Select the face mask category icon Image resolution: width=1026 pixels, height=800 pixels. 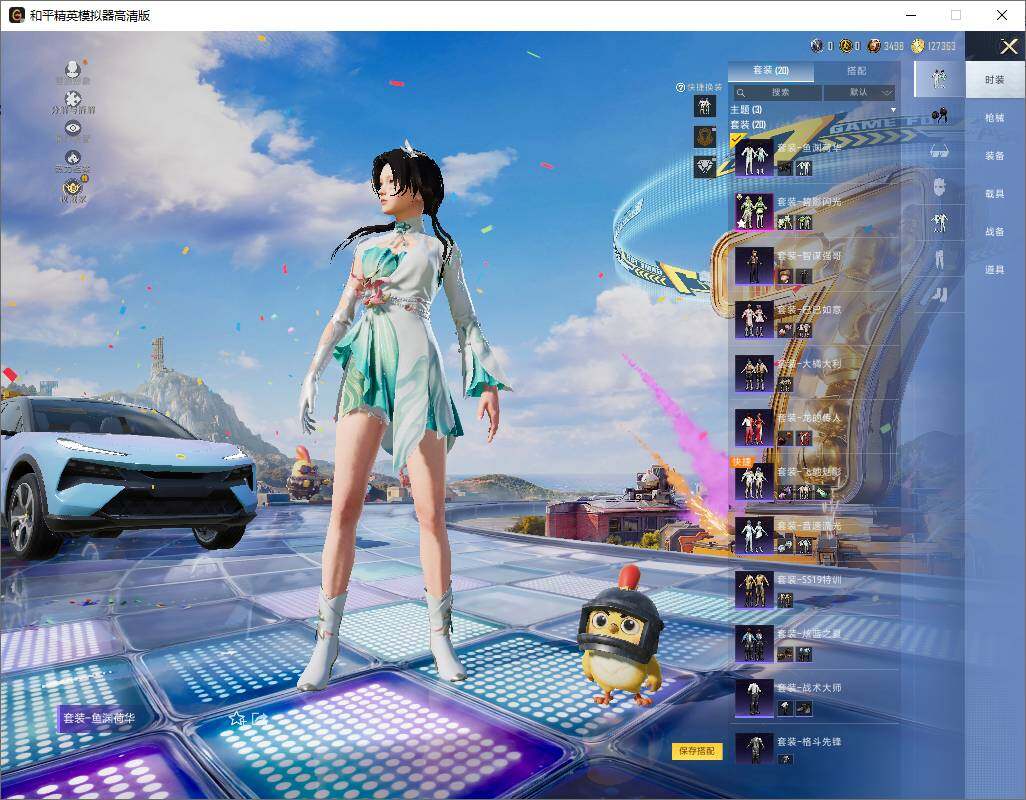(x=940, y=187)
